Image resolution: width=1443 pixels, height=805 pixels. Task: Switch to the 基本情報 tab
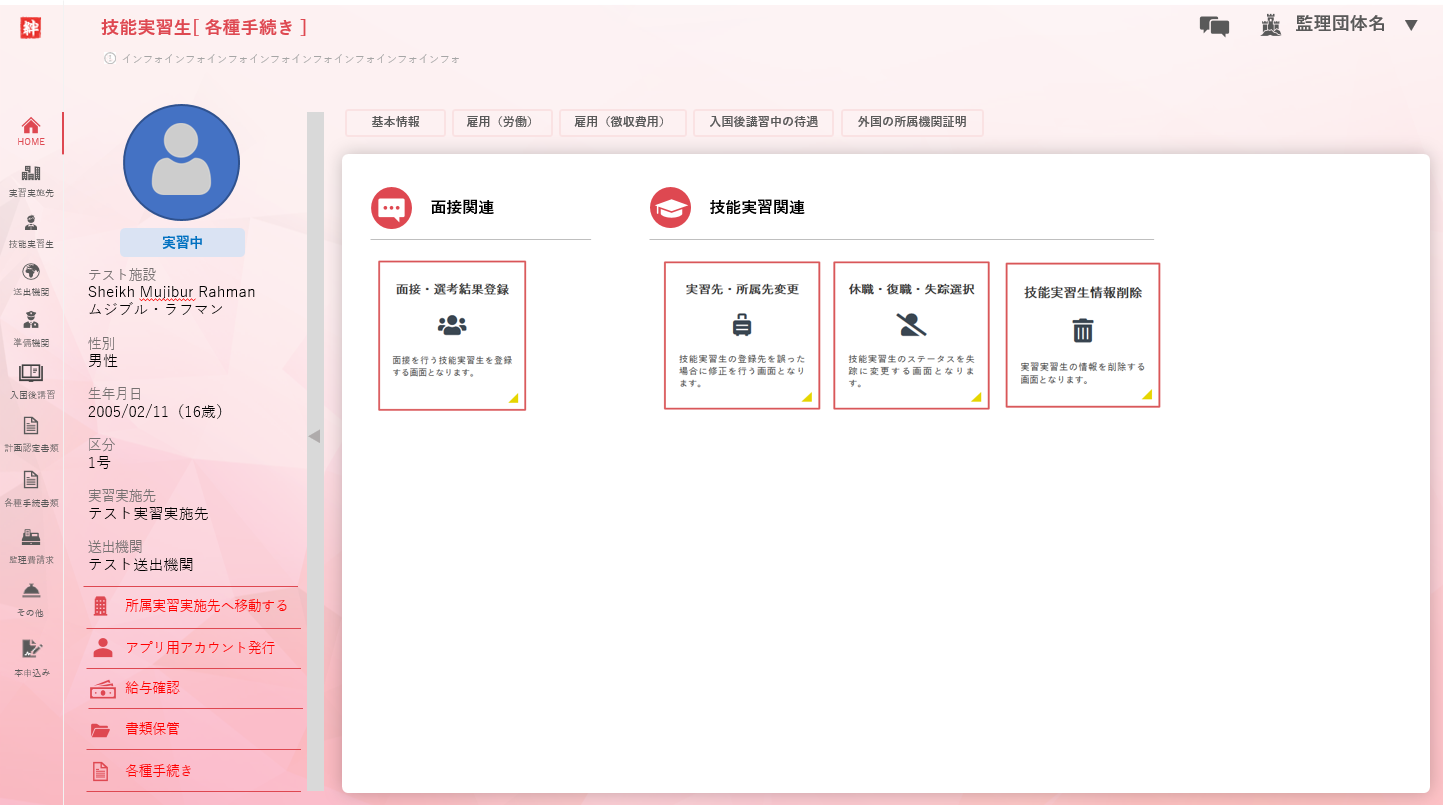395,122
